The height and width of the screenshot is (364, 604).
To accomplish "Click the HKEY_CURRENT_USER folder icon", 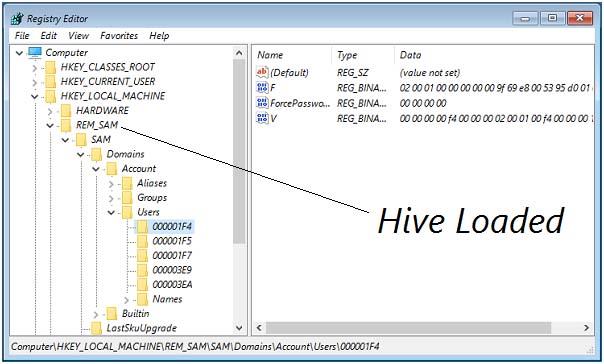I will coord(50,82).
